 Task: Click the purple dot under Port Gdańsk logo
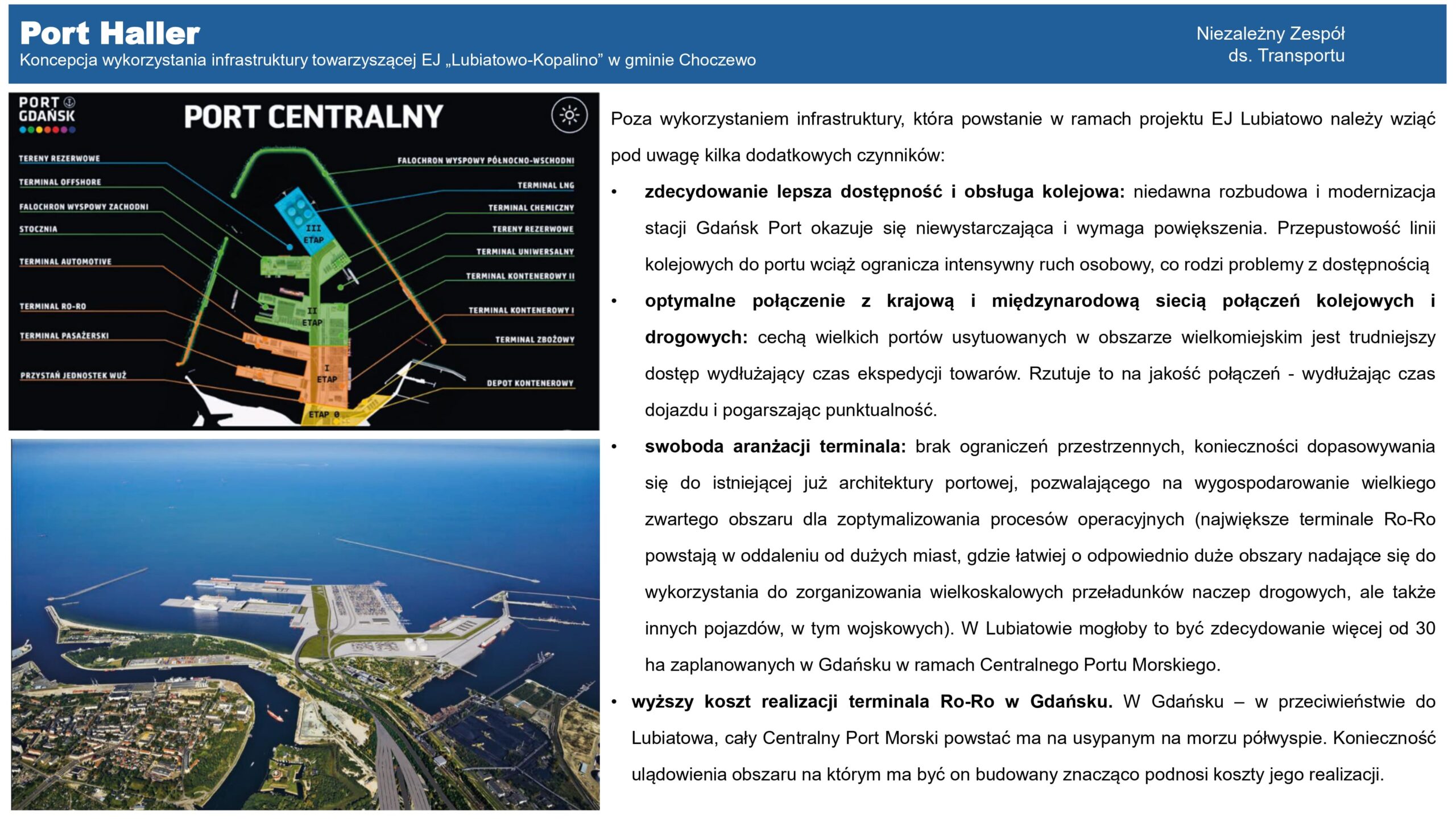[x=64, y=130]
